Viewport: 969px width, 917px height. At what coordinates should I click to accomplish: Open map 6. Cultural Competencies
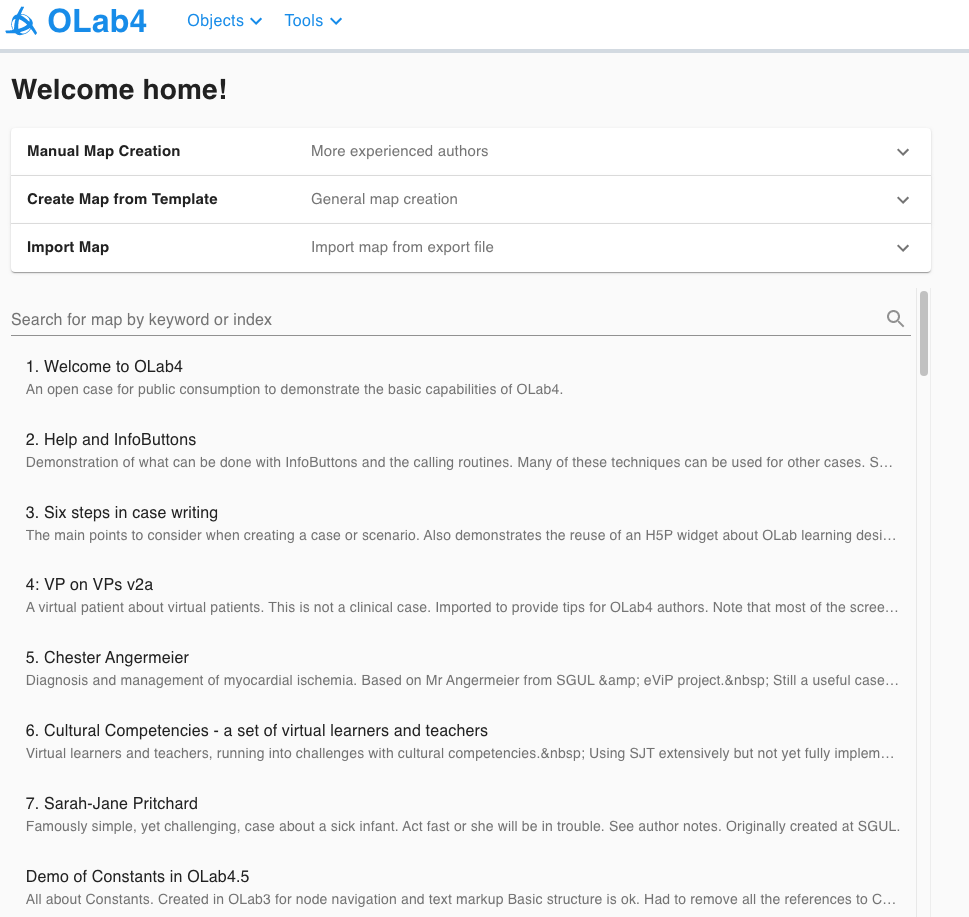click(x=256, y=730)
